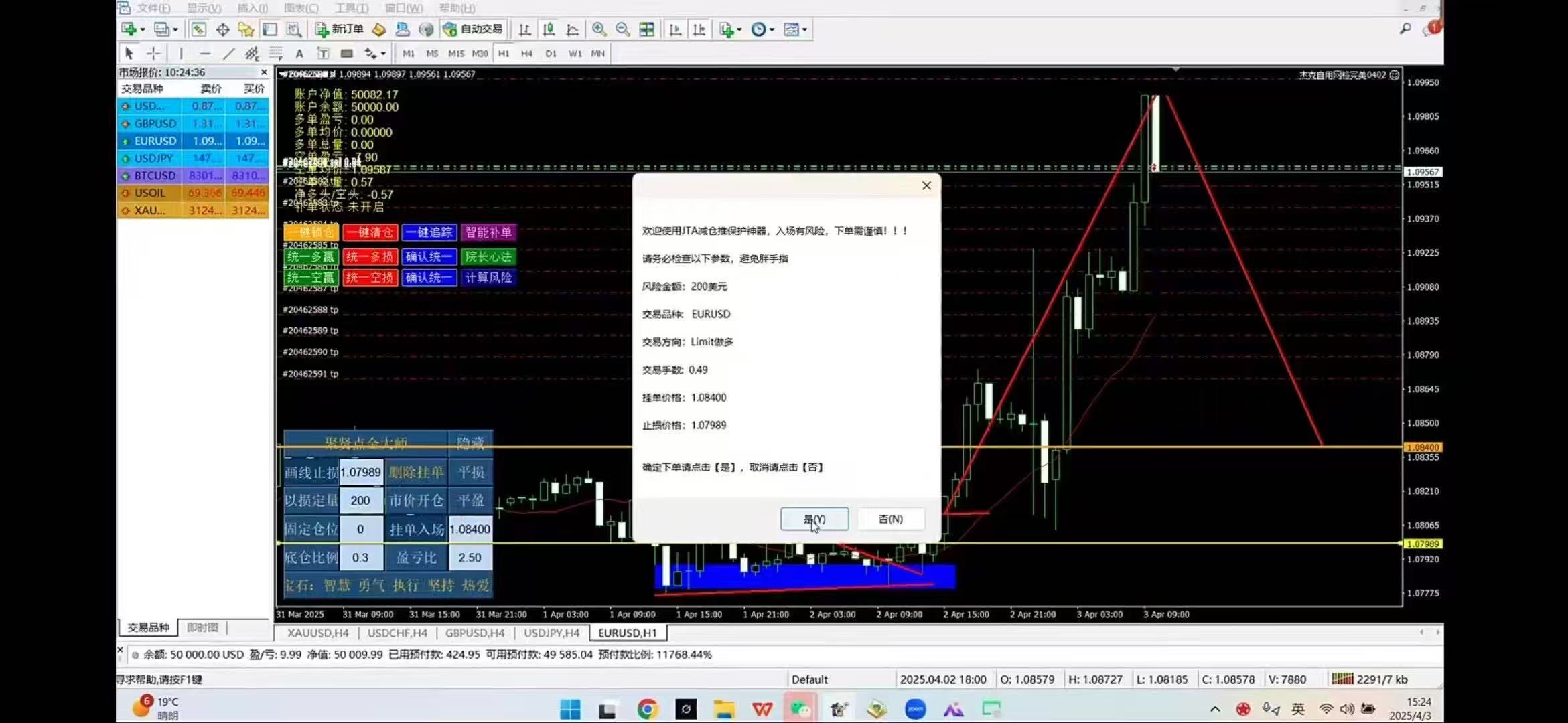The image size is (1568, 723).
Task: Select the horizontal line drawing tool
Action: coord(205,54)
